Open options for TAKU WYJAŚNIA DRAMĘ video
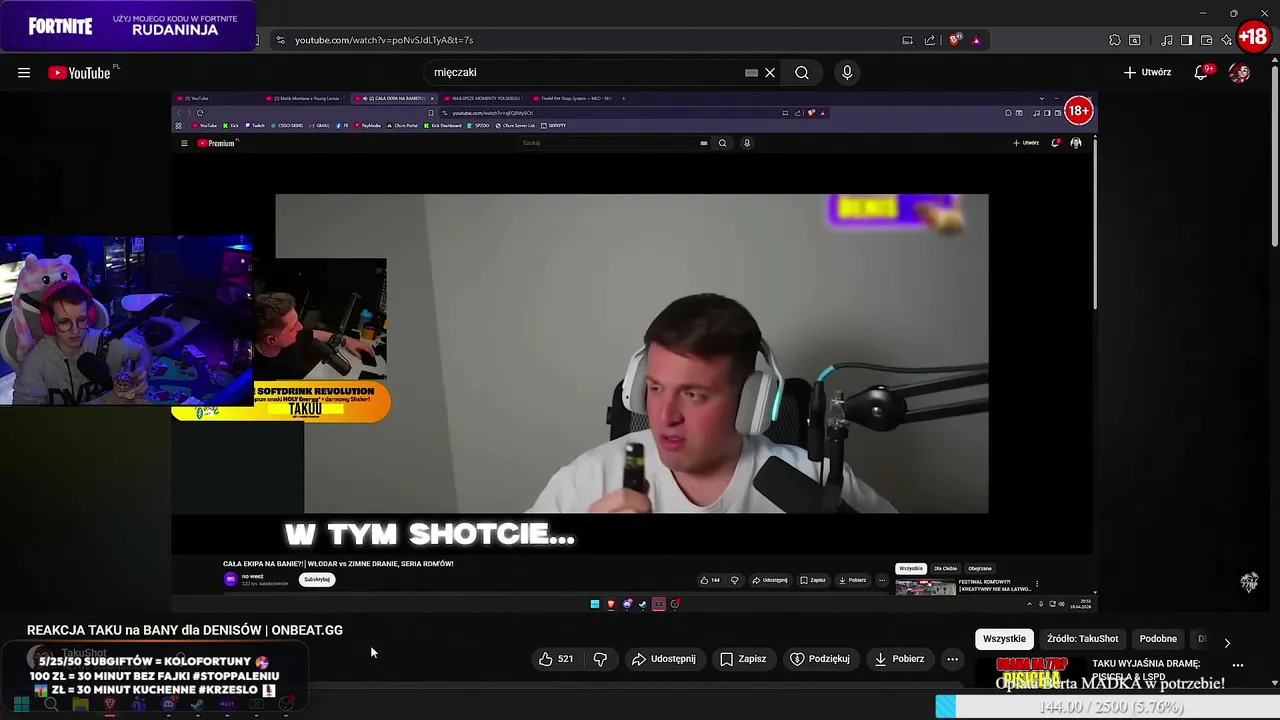 (1238, 665)
